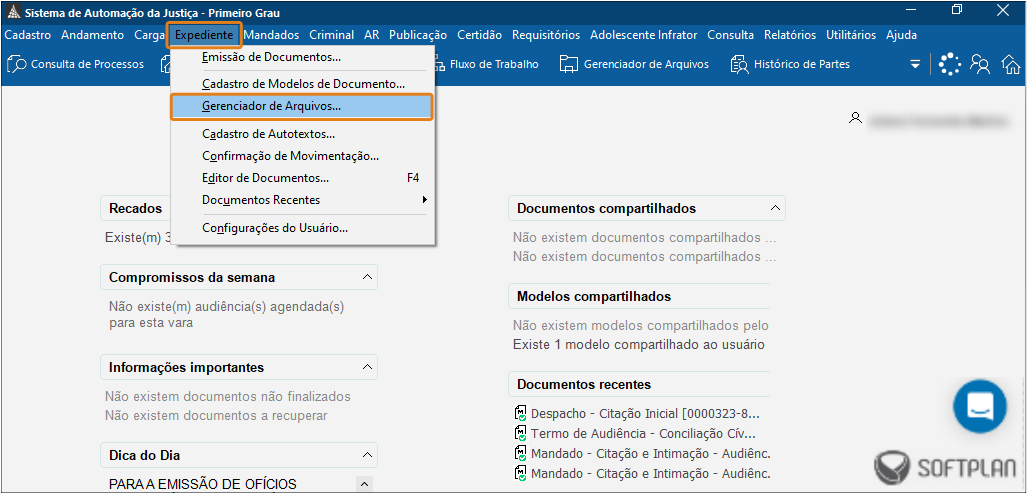This screenshot has width=1027, height=494.
Task: Go to home via house icon
Action: [x=1011, y=64]
